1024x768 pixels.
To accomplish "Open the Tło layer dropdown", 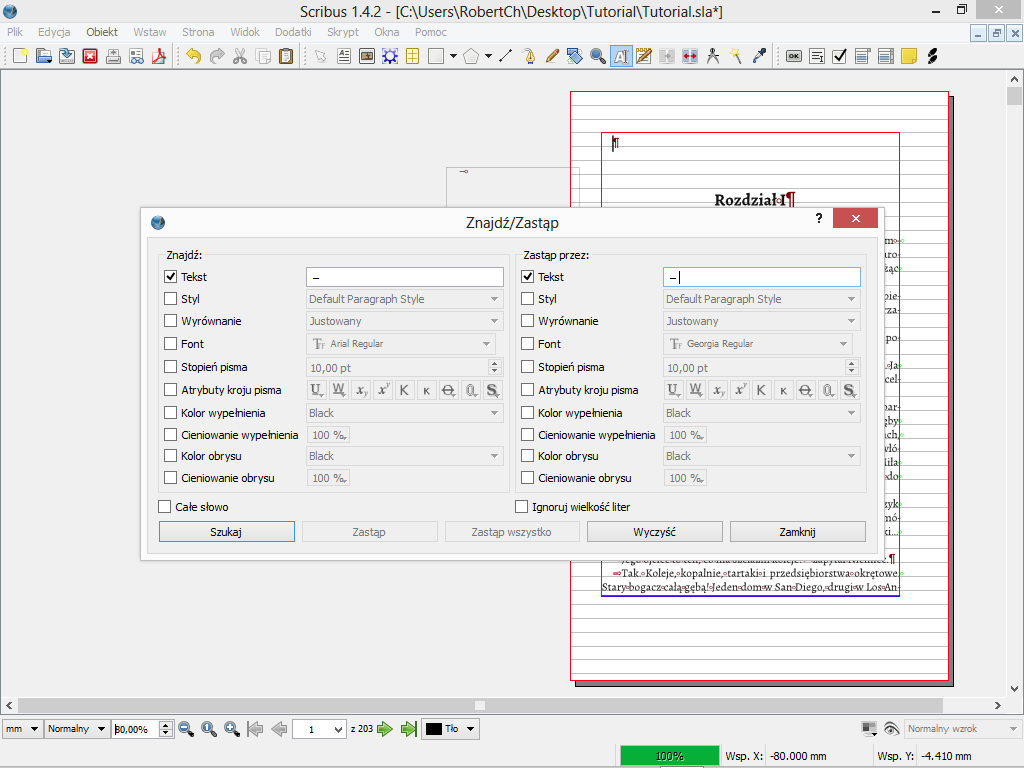I will (450, 729).
